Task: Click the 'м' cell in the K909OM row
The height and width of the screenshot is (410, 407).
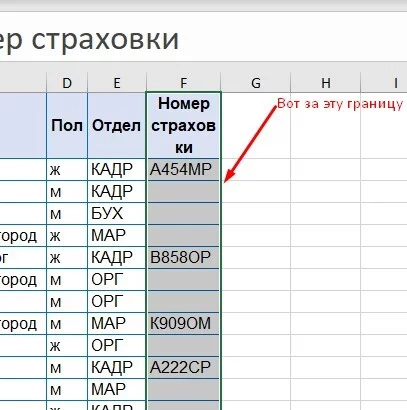Action: (67, 323)
